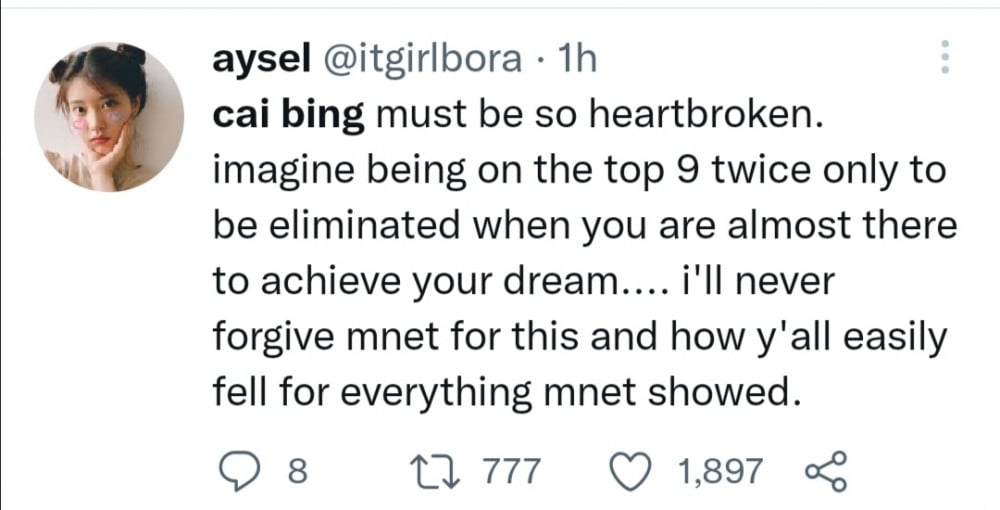Click the bold cai bing text
Screen dimensions: 1000x510
click(x=288, y=115)
